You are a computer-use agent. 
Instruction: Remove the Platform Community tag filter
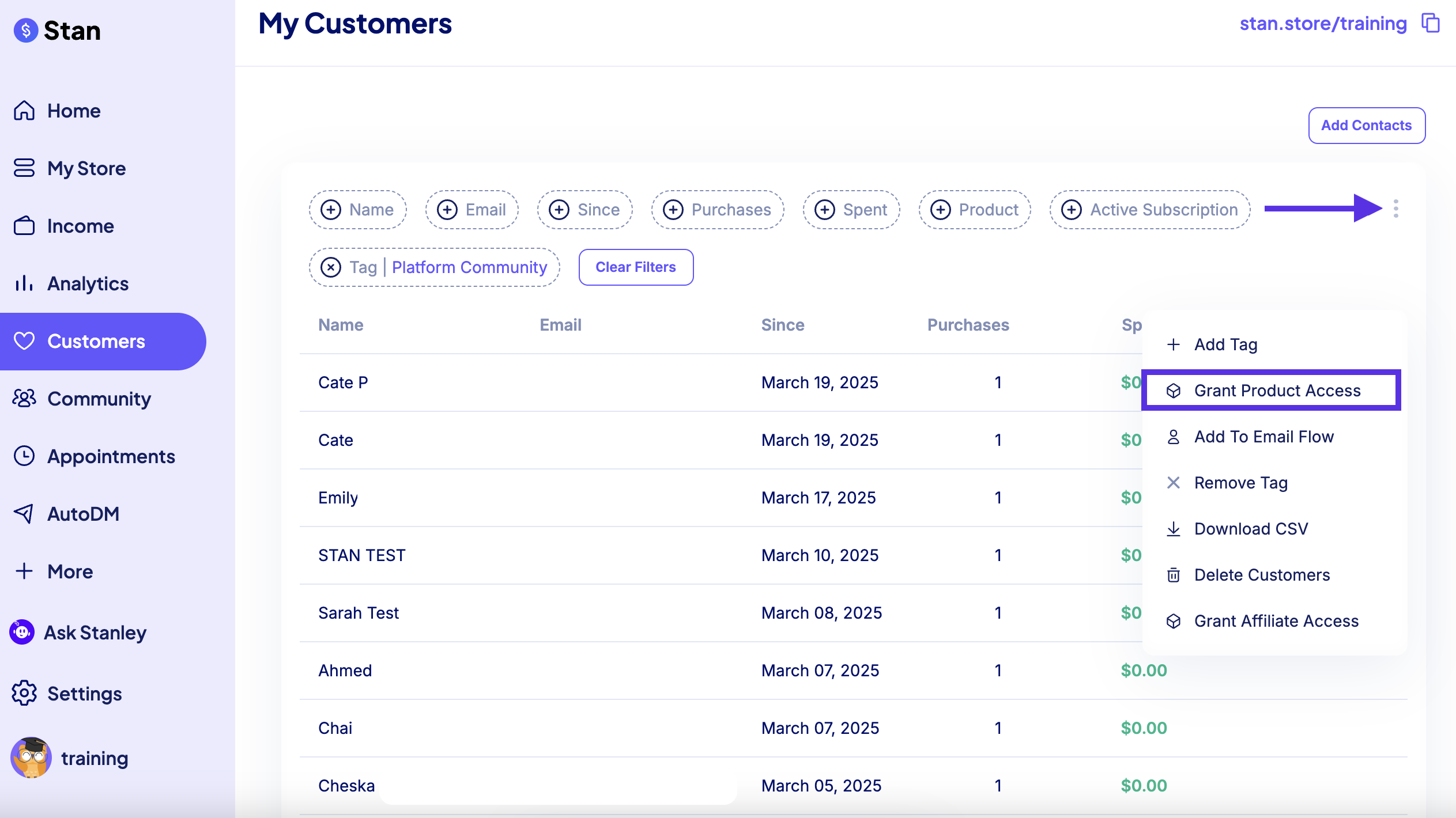[x=331, y=267]
